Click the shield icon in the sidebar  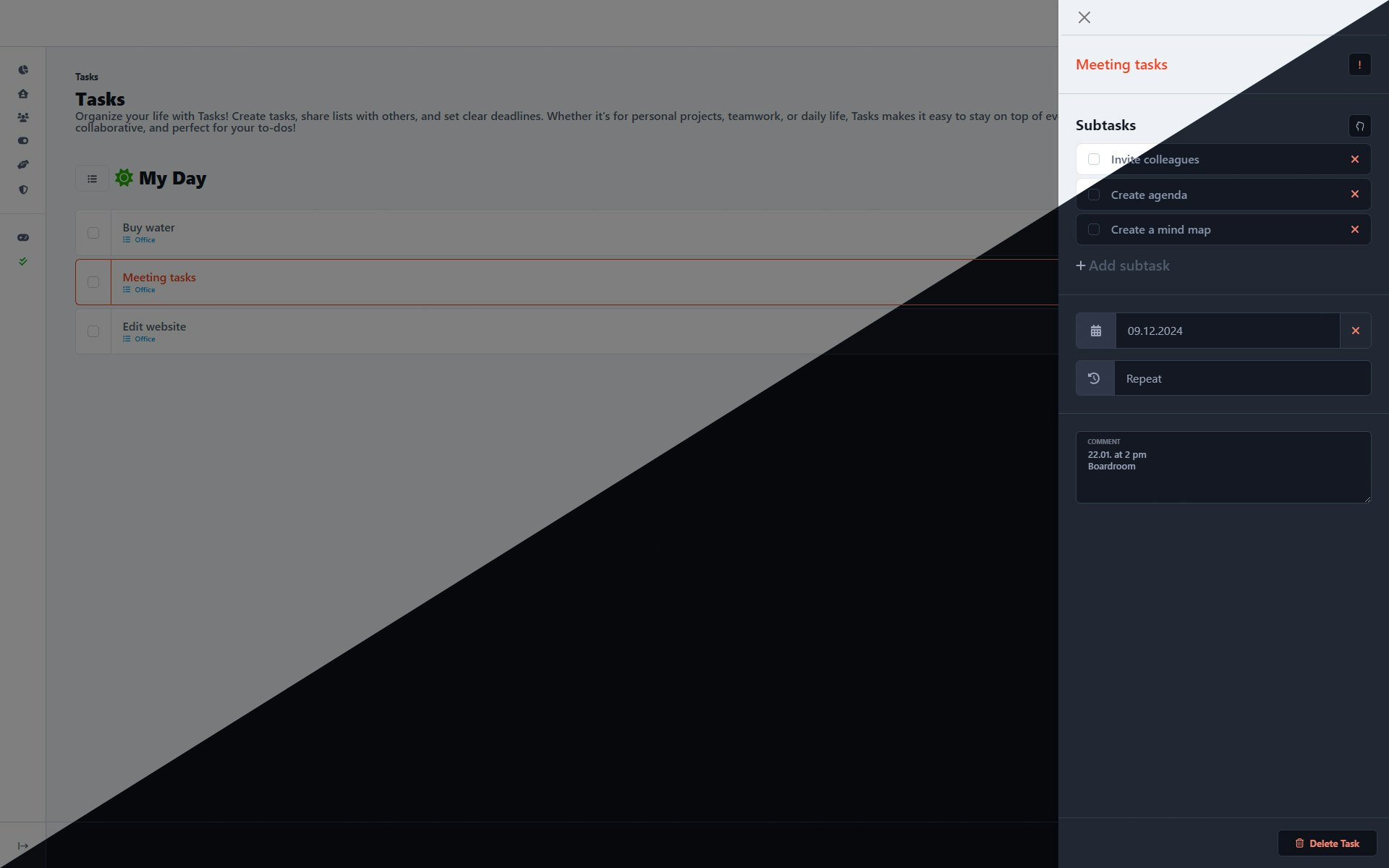click(23, 189)
